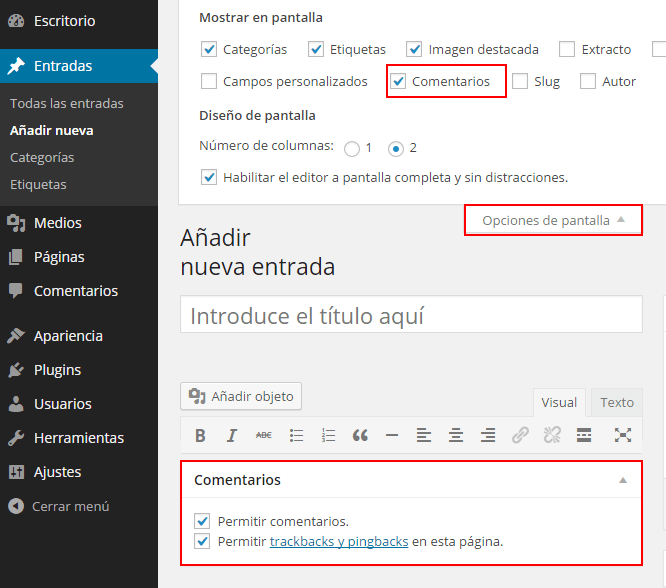Click the Escritorio dashboard icon

tap(16, 21)
